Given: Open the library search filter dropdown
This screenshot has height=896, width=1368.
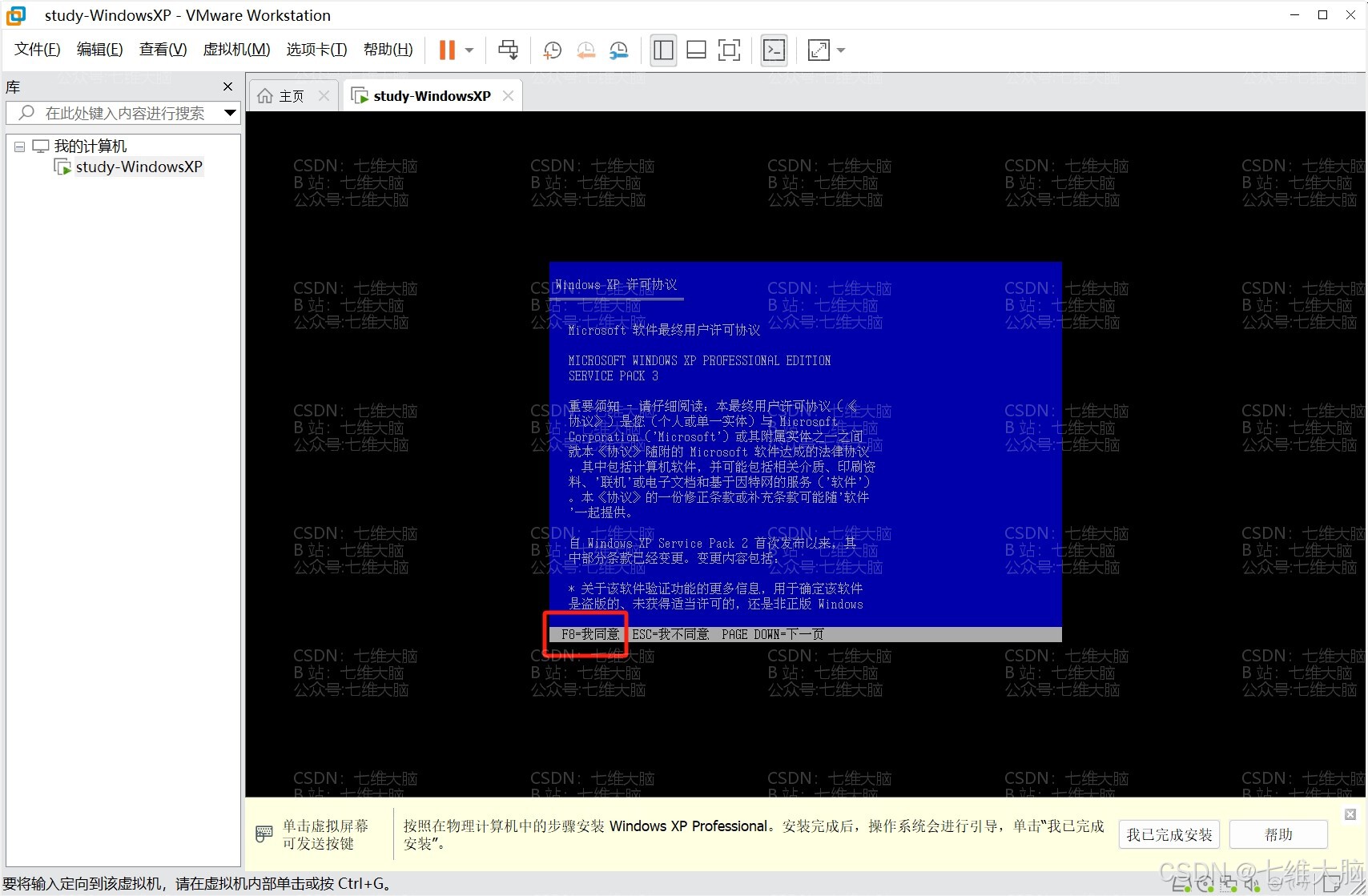Looking at the screenshot, I should (231, 113).
